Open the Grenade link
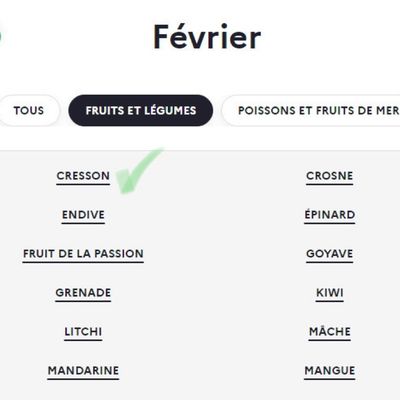Screen dimensions: 400x400 pyautogui.click(x=83, y=293)
